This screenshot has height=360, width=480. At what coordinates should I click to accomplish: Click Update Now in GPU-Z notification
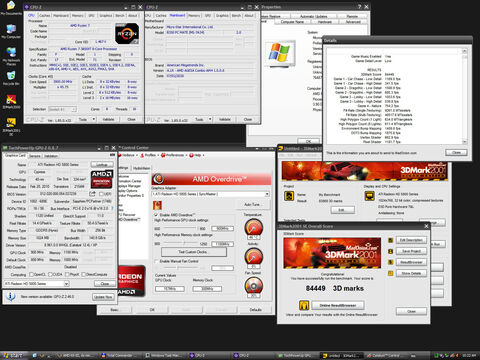pos(104,297)
